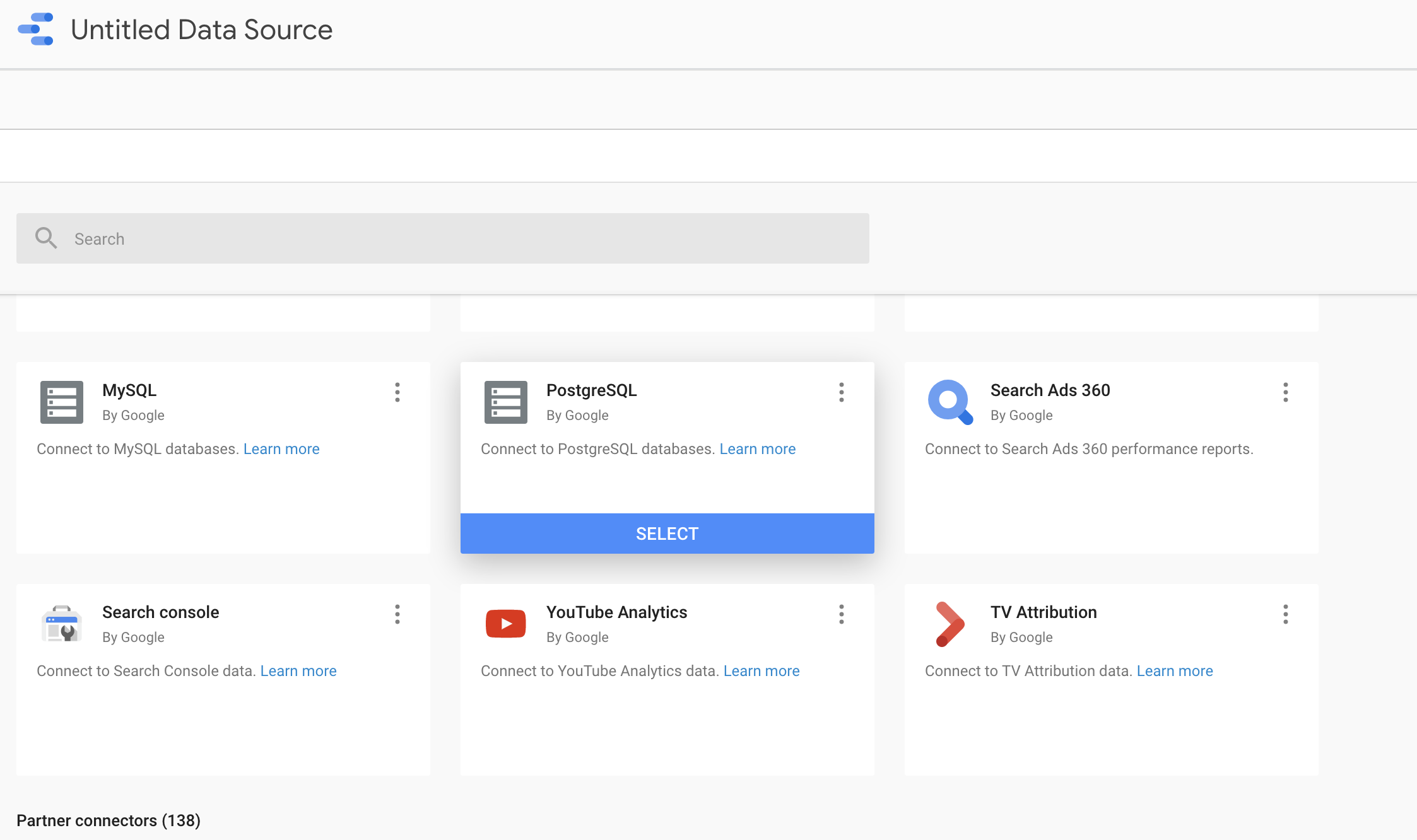Screen dimensions: 1417x840
Task: Follow TV Attribution Learn more link
Action: click(1175, 671)
